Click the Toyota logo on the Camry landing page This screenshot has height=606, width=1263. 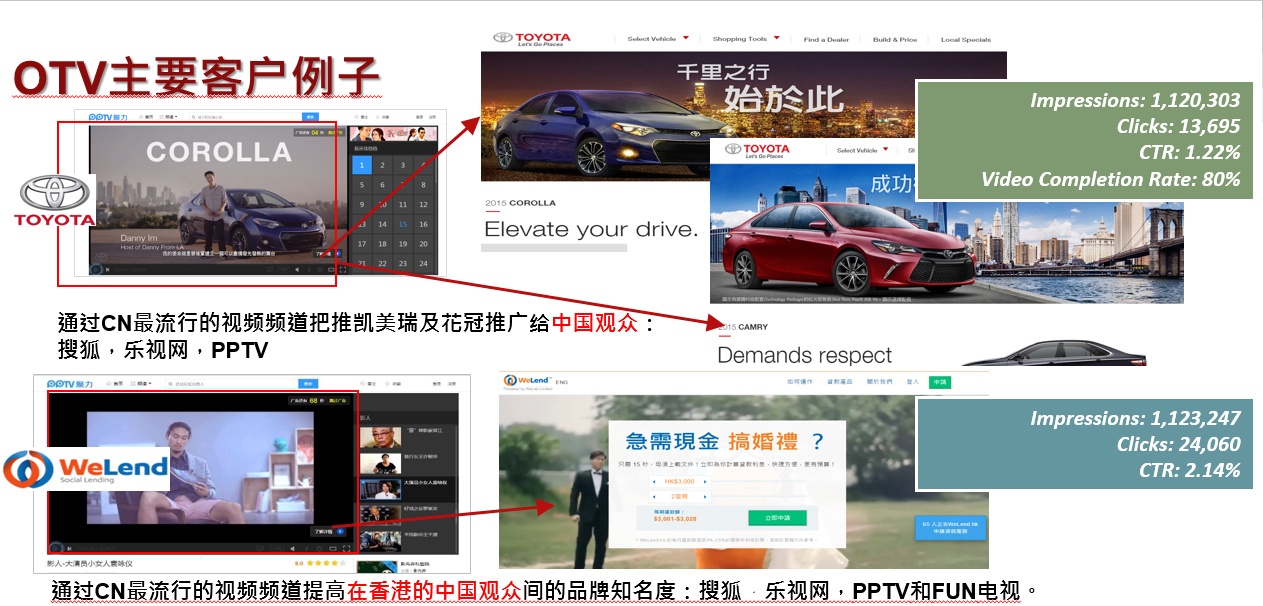pos(757,150)
